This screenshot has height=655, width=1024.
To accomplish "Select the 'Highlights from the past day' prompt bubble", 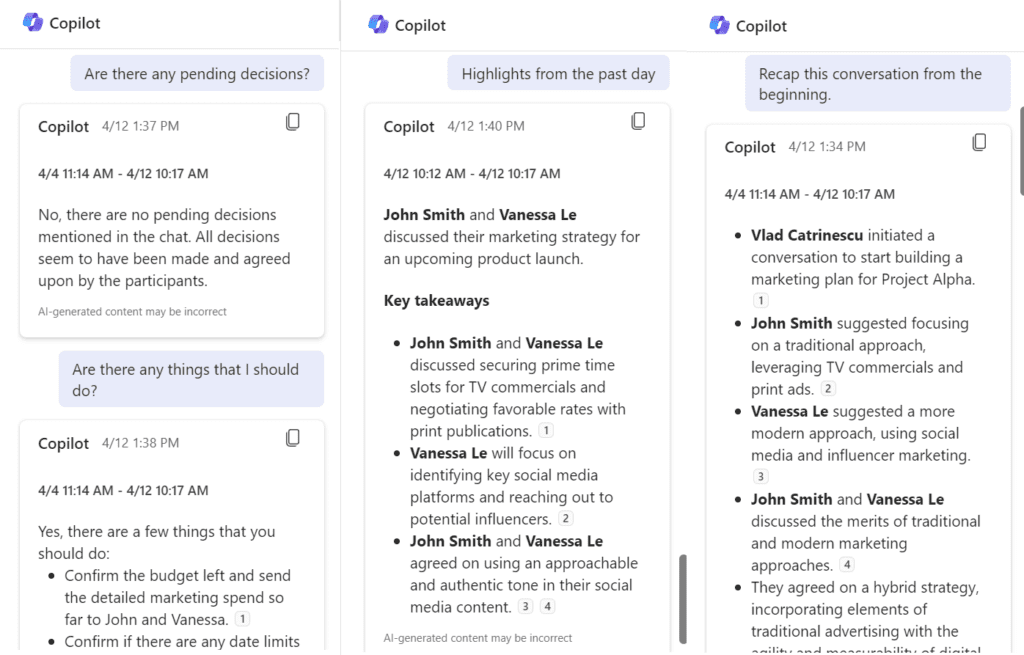I will coord(558,74).
